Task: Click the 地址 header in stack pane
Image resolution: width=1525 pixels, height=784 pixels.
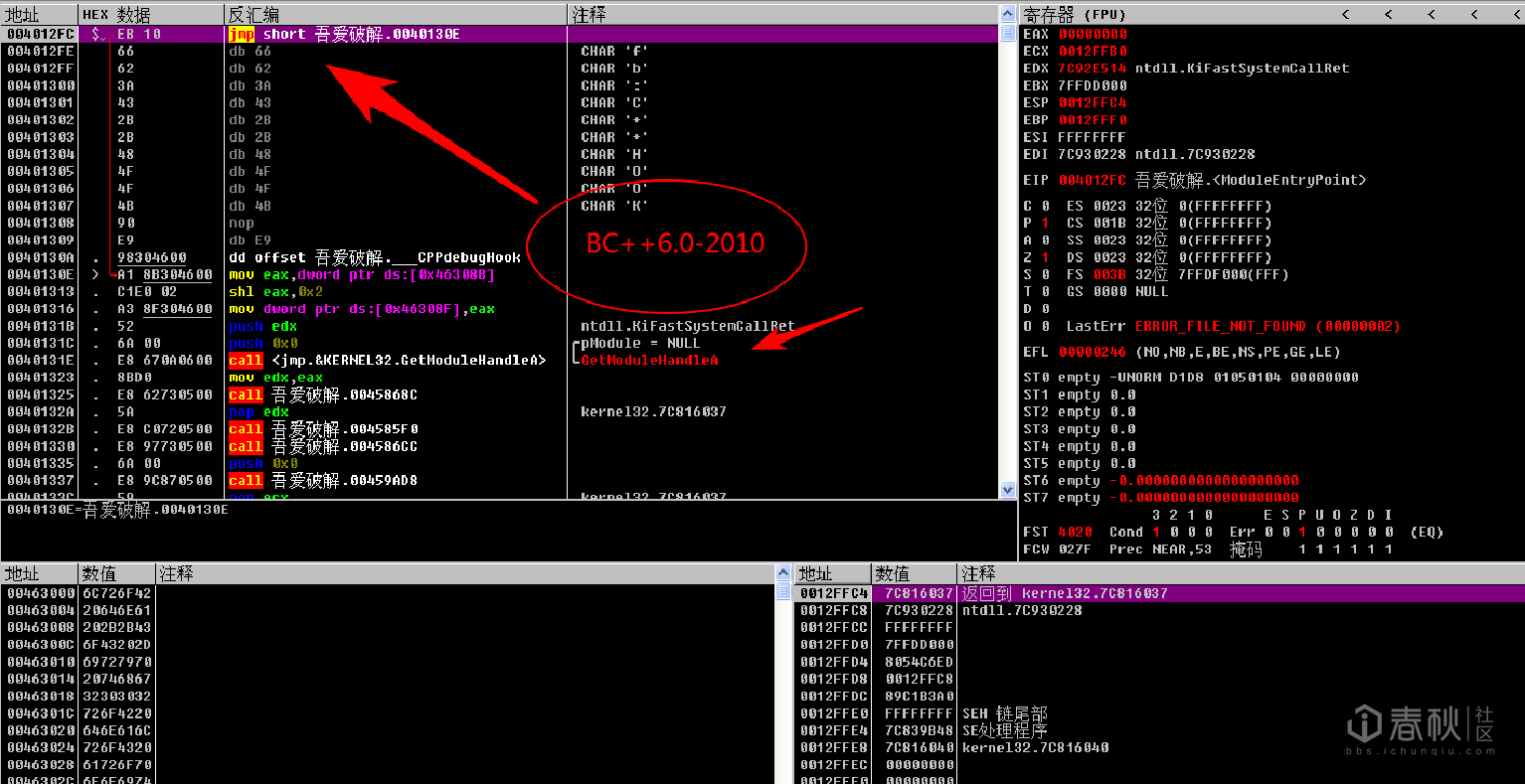Action: [833, 574]
